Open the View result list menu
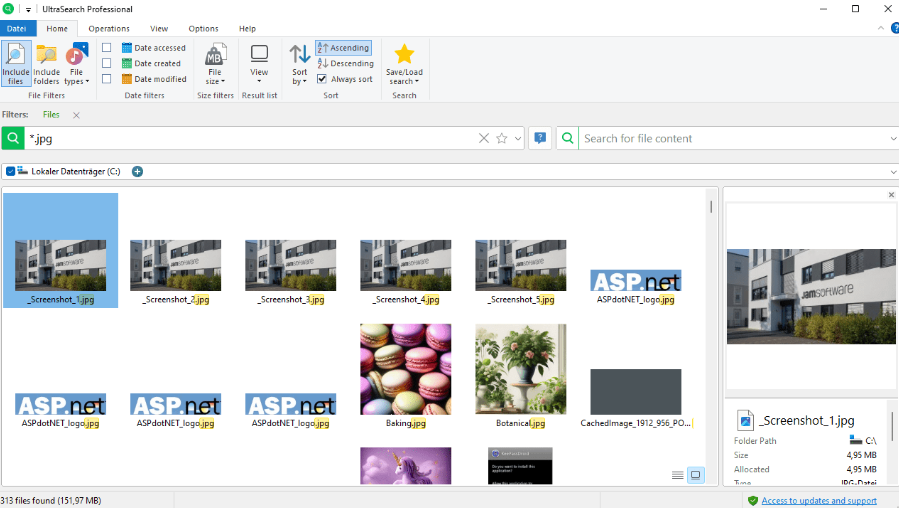The width and height of the screenshot is (899, 508). tap(259, 64)
